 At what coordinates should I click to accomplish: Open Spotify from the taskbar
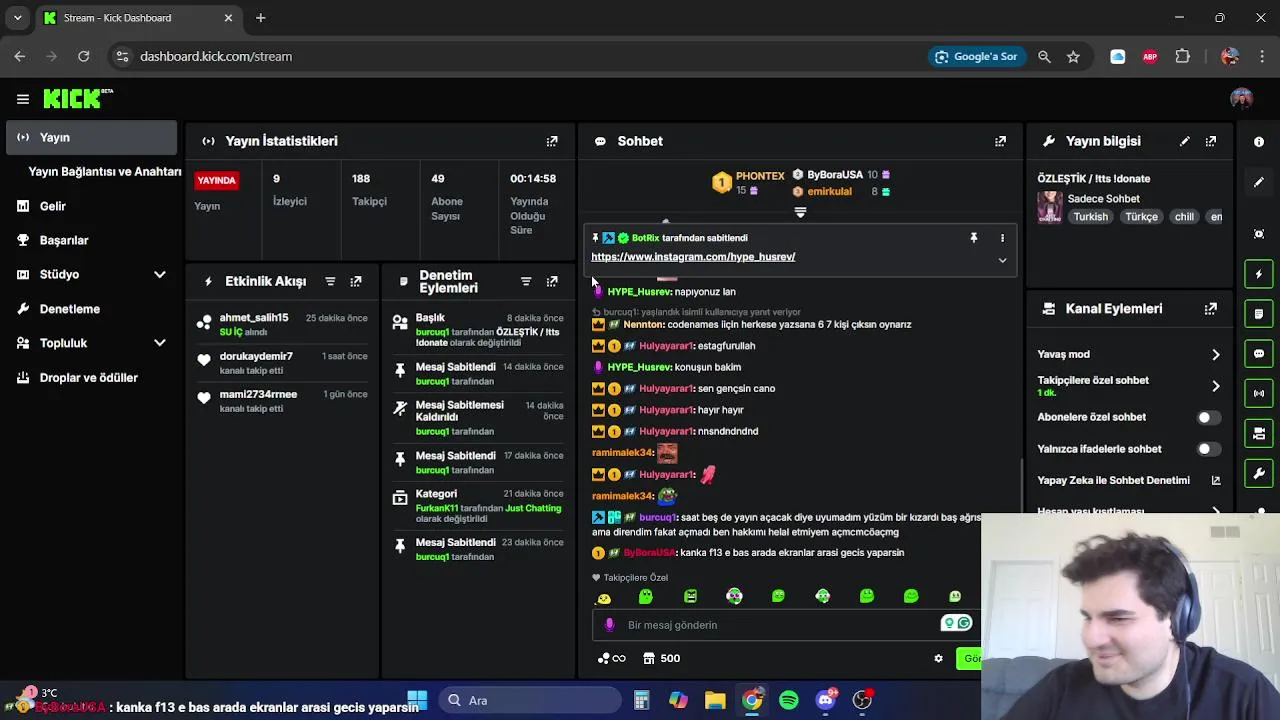tap(788, 700)
